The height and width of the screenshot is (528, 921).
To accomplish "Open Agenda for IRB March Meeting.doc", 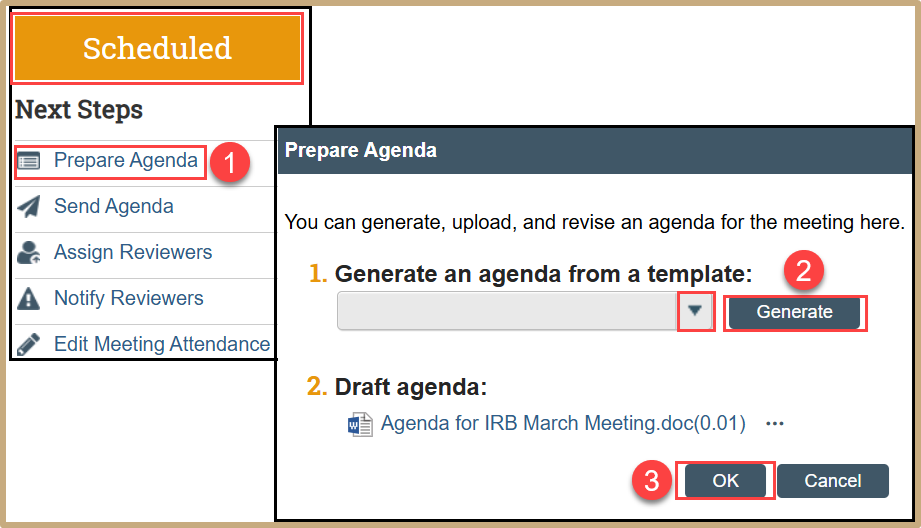I will pos(563,424).
